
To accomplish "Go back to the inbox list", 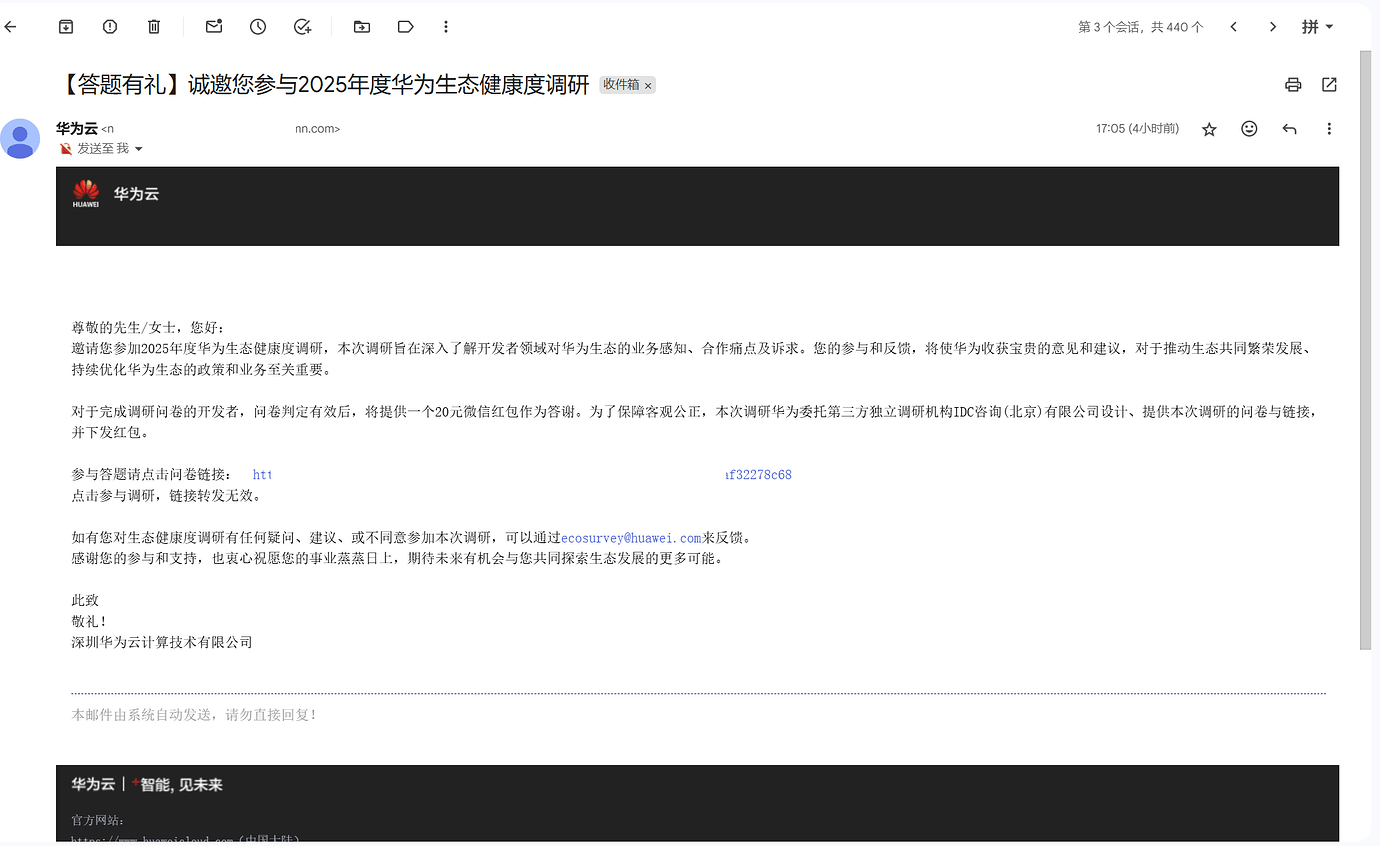I will (x=11, y=27).
